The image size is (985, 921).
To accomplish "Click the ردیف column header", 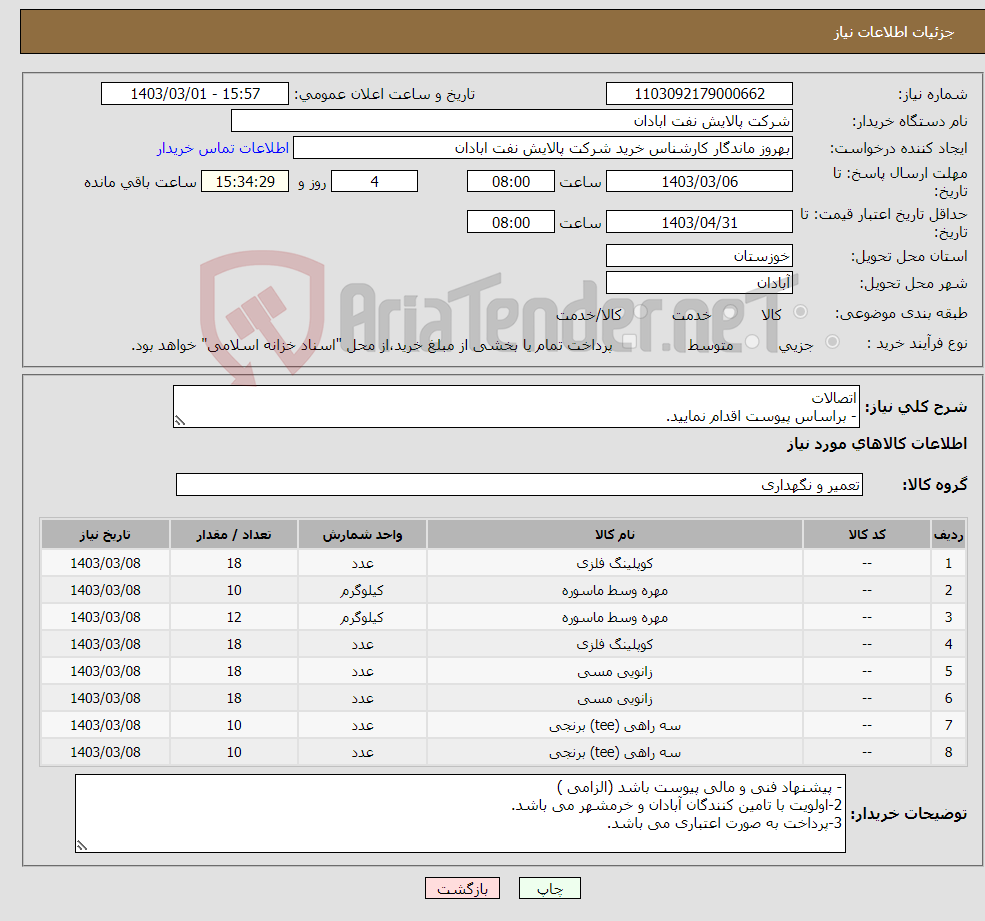I will [948, 535].
